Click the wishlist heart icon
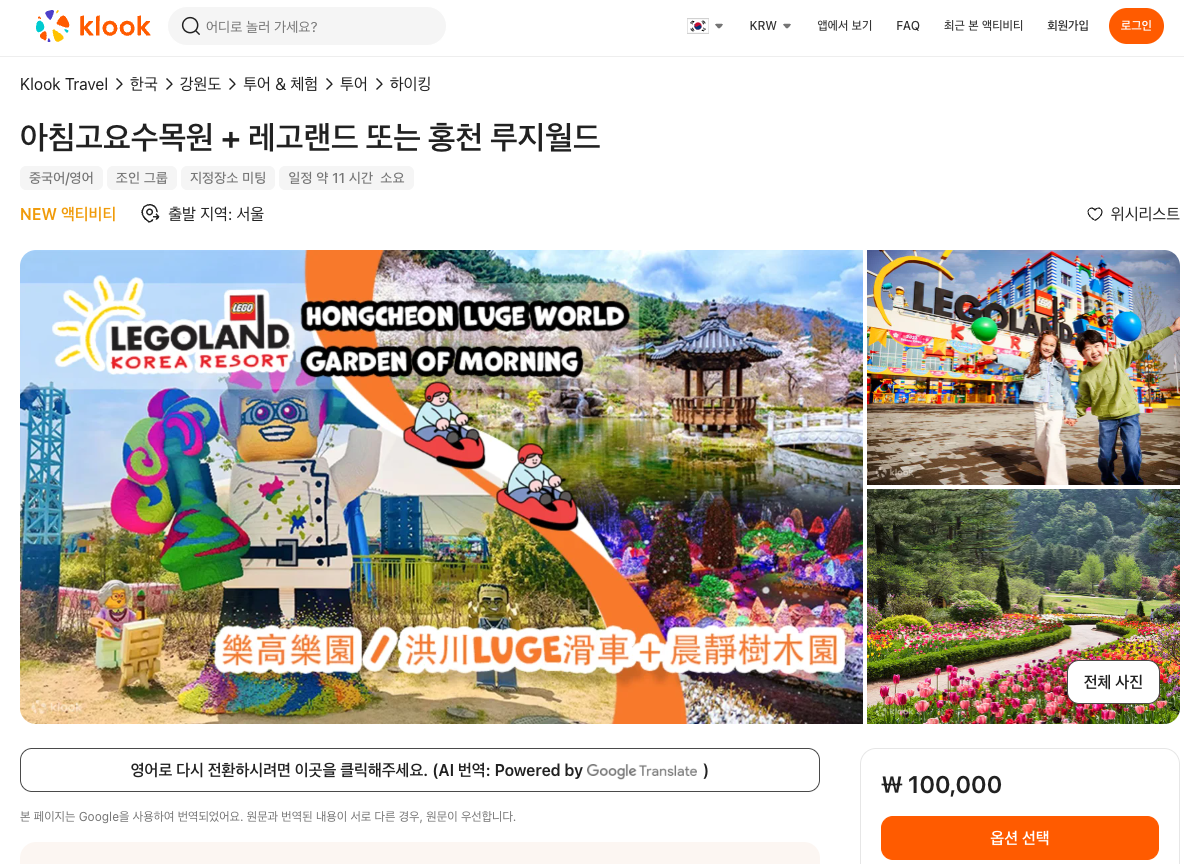1184x864 pixels. pyautogui.click(x=1094, y=214)
